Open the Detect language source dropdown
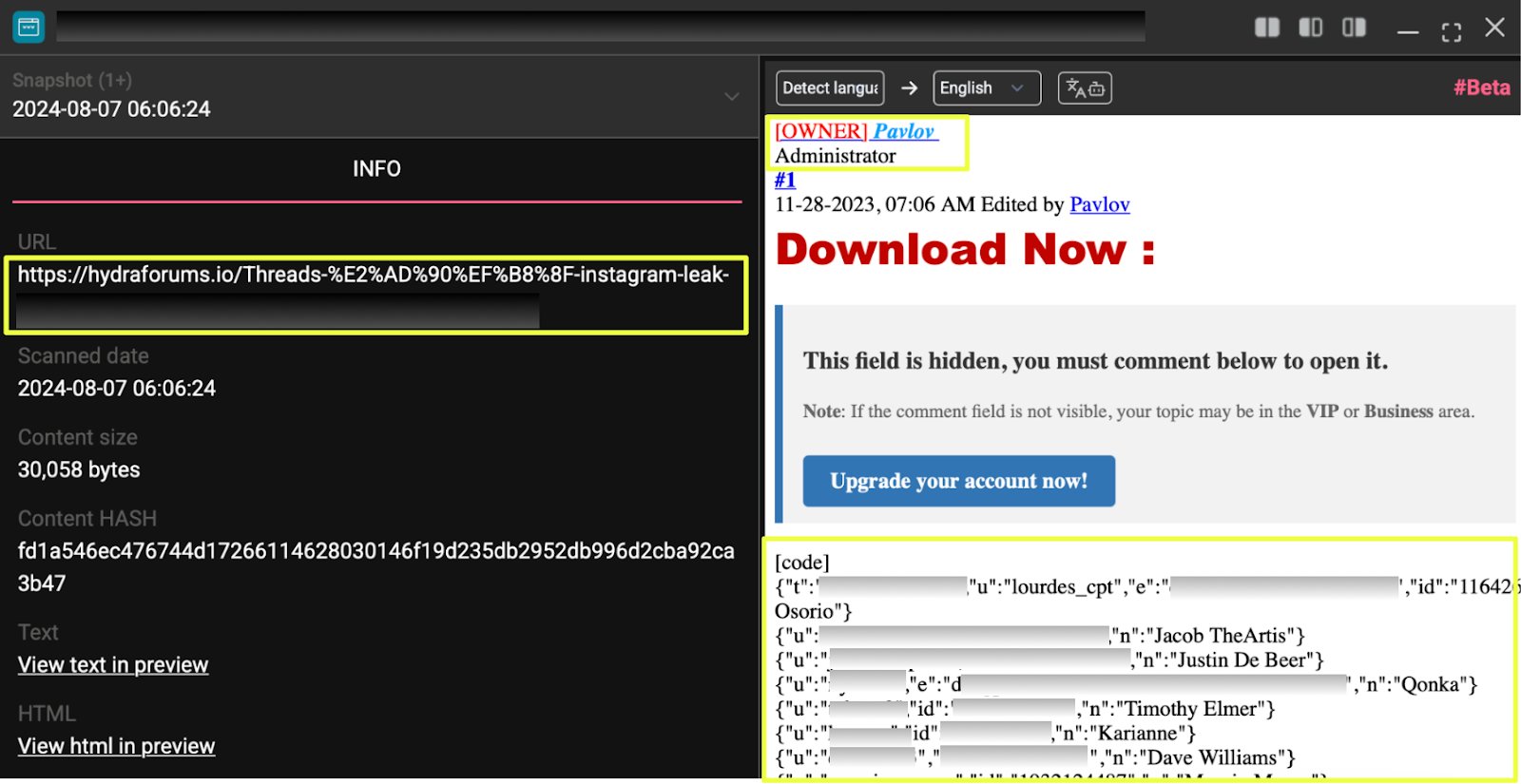The image size is (1521, 784). click(x=830, y=88)
